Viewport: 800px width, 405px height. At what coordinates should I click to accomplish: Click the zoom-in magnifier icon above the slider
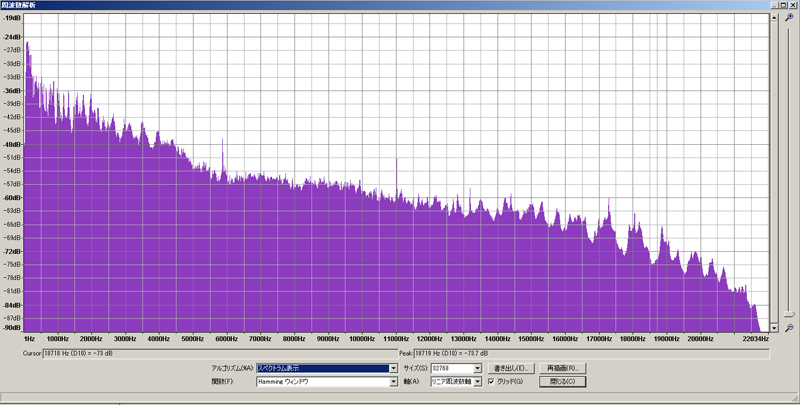pyautogui.click(x=789, y=17)
